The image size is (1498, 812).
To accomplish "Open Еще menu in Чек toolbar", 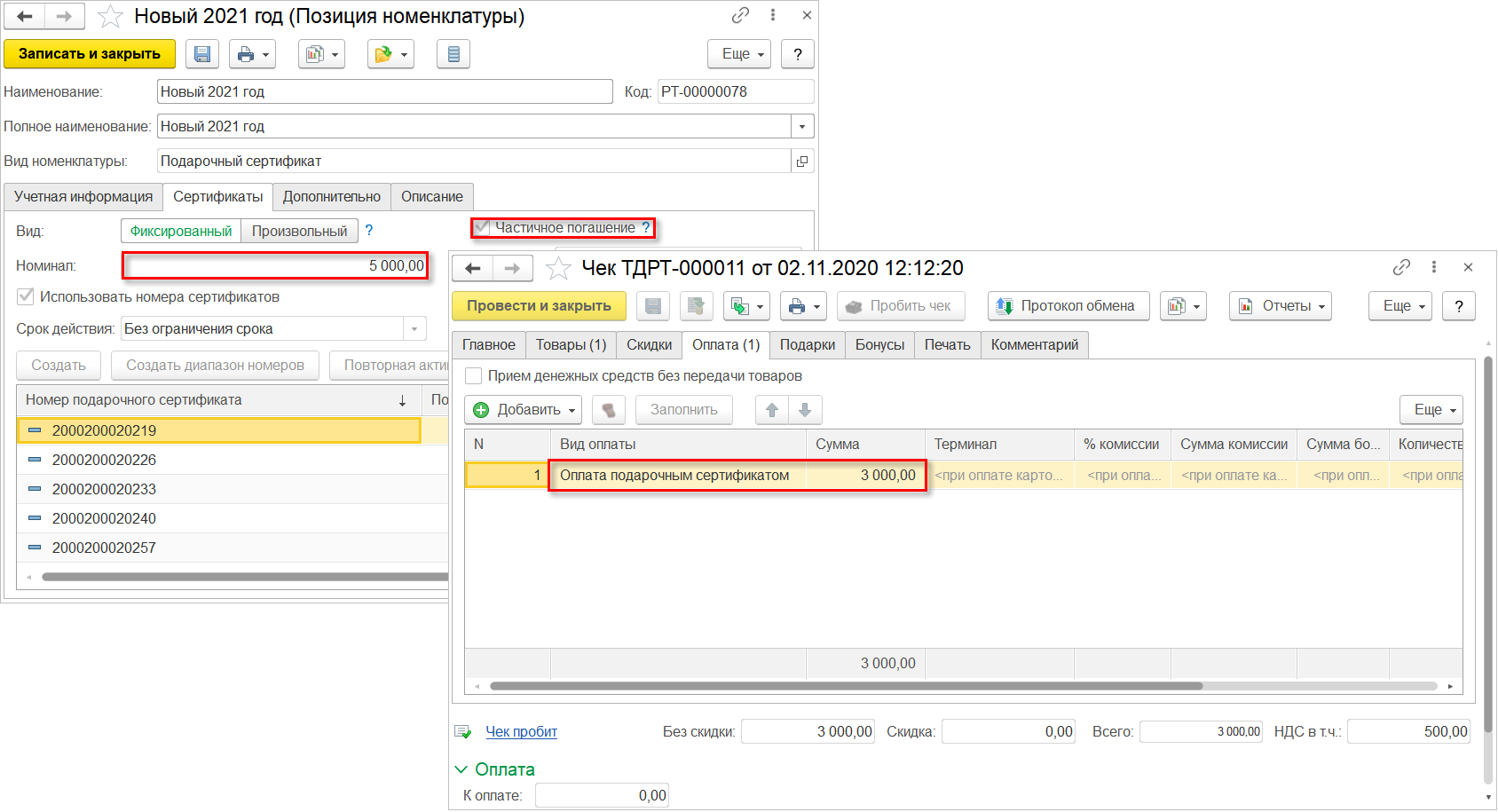I will click(1400, 306).
